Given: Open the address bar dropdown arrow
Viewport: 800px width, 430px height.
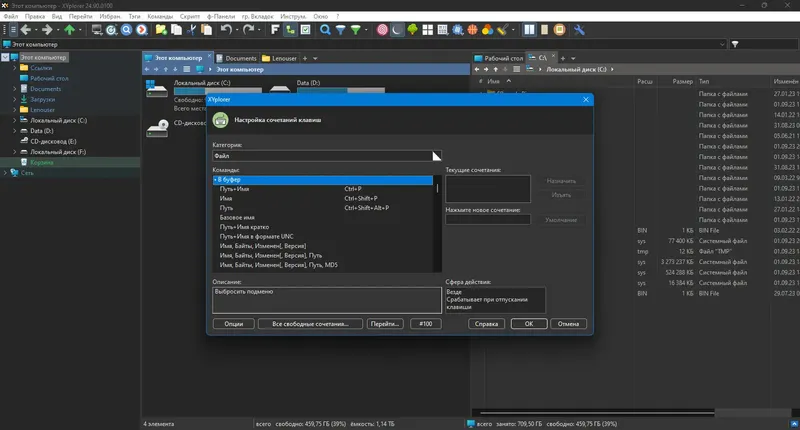Looking at the screenshot, I should point(722,44).
